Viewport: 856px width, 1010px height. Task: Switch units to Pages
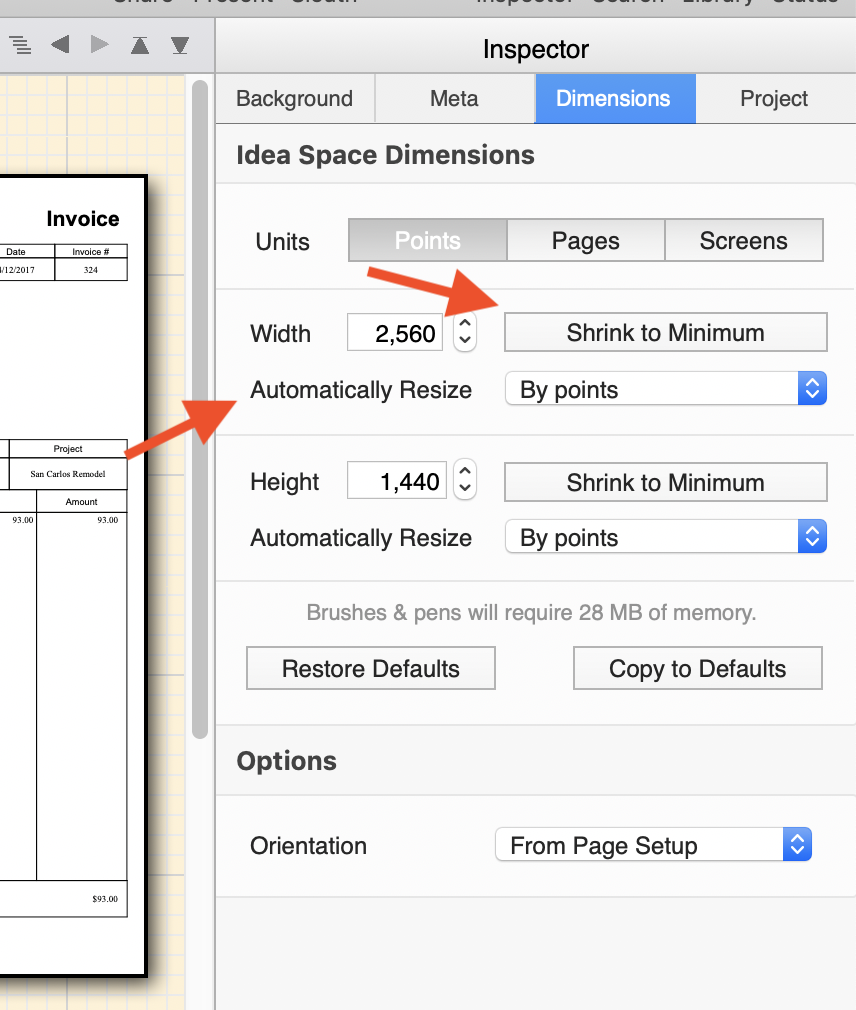pyautogui.click(x=585, y=241)
